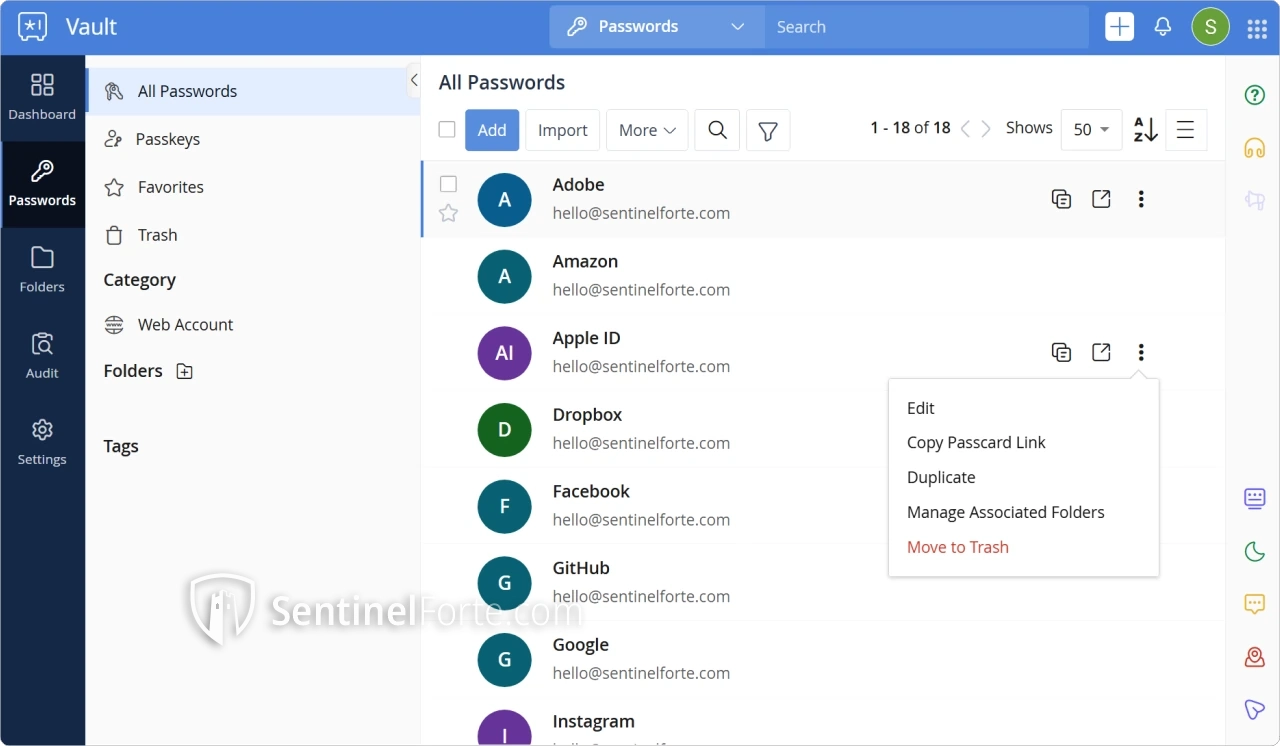Image resolution: width=1280 pixels, height=746 pixels.
Task: Click the open-link icon in Adobe row
Action: coord(1101,199)
